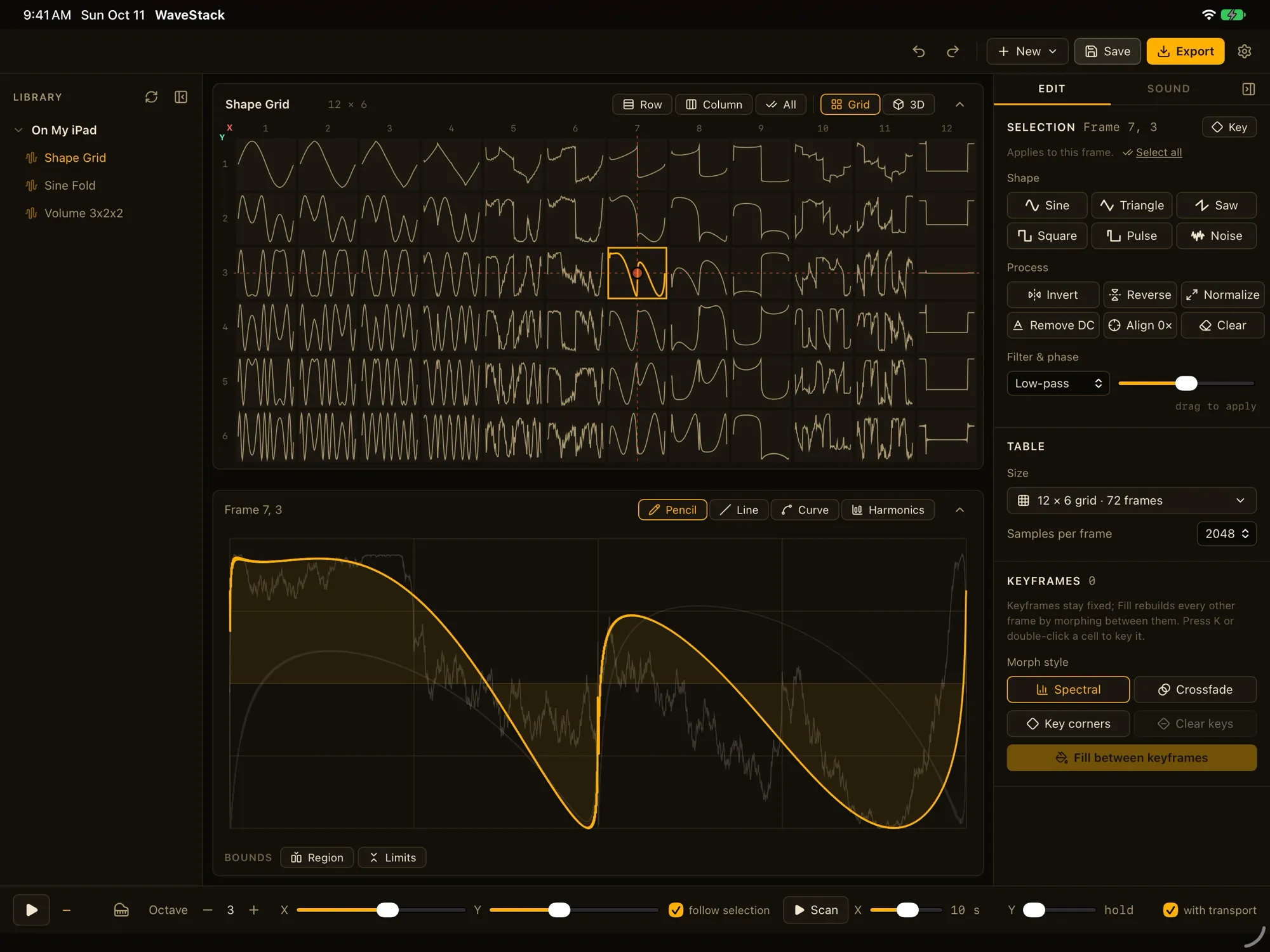Select Grid view mode

[850, 104]
